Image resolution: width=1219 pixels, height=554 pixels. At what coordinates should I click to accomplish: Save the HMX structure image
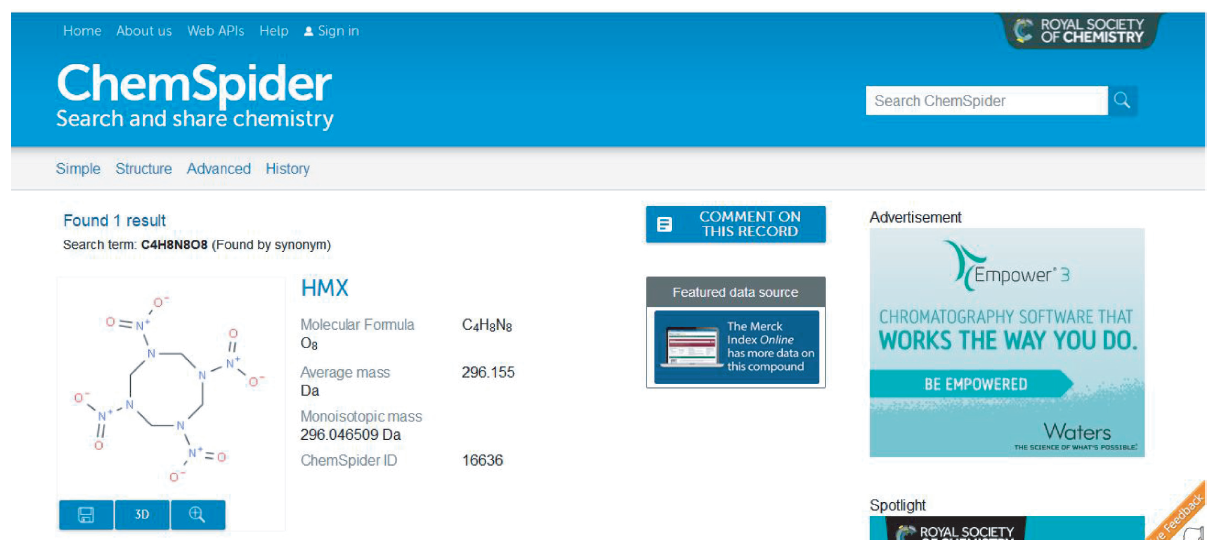coord(86,514)
